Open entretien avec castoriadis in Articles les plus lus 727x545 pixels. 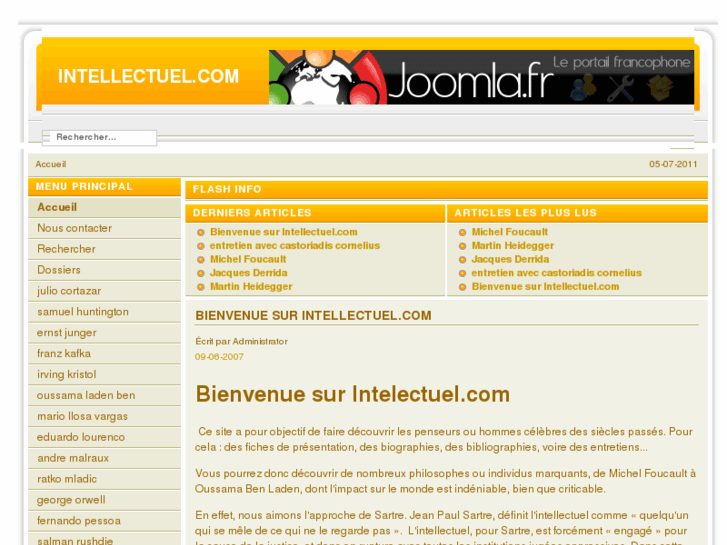point(556,273)
